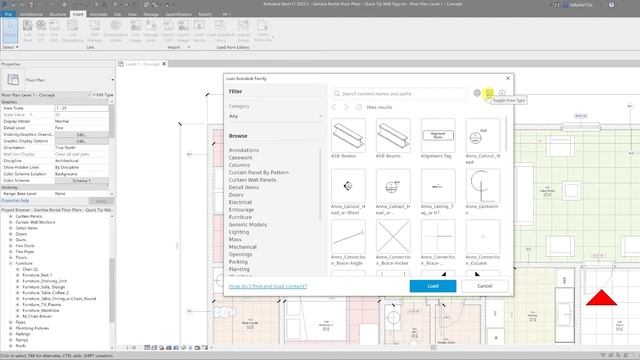
Task: Close the Level 1 - Concept view tab
Action: 164,64
